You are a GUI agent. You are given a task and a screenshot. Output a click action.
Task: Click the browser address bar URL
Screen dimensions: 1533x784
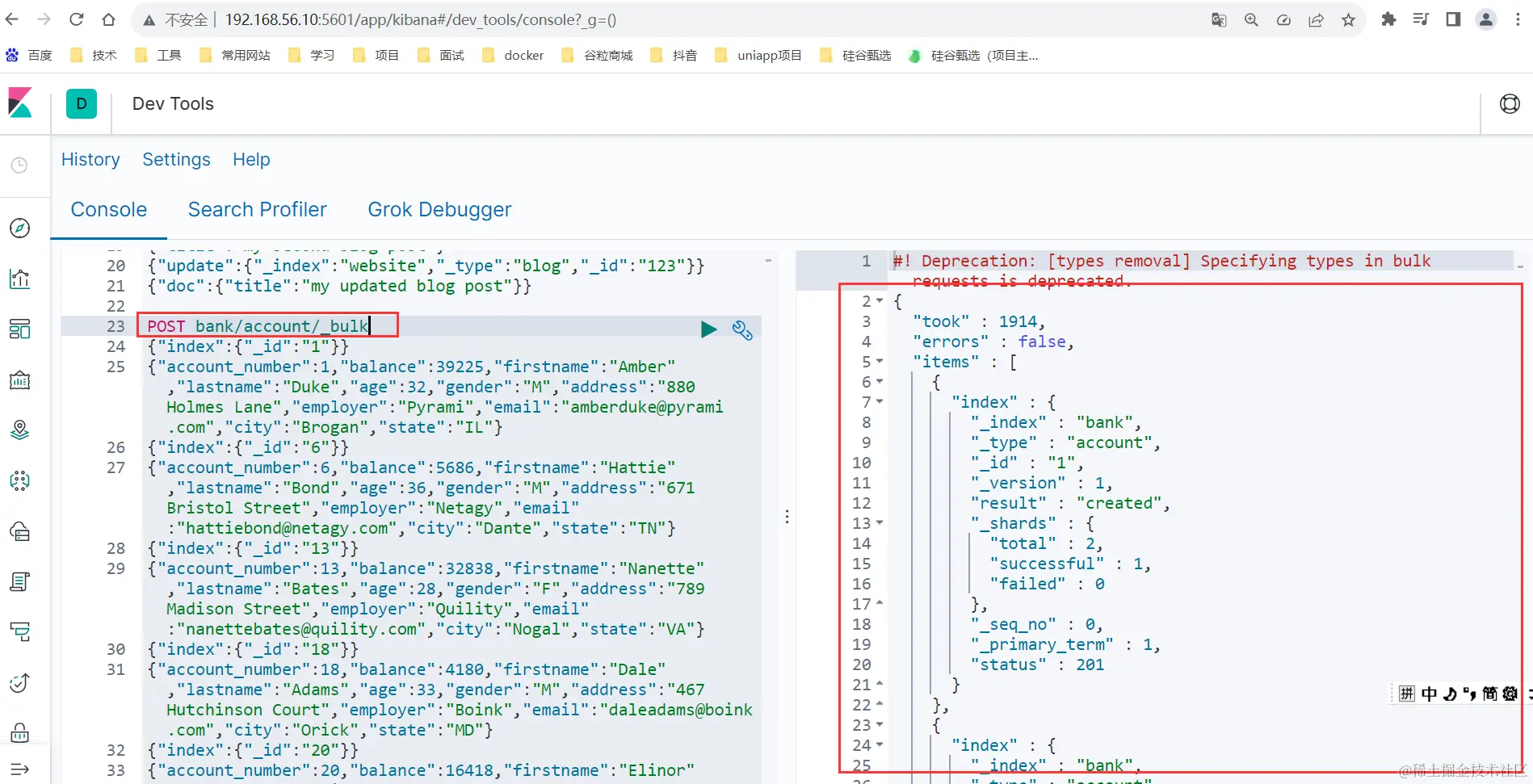[x=420, y=20]
